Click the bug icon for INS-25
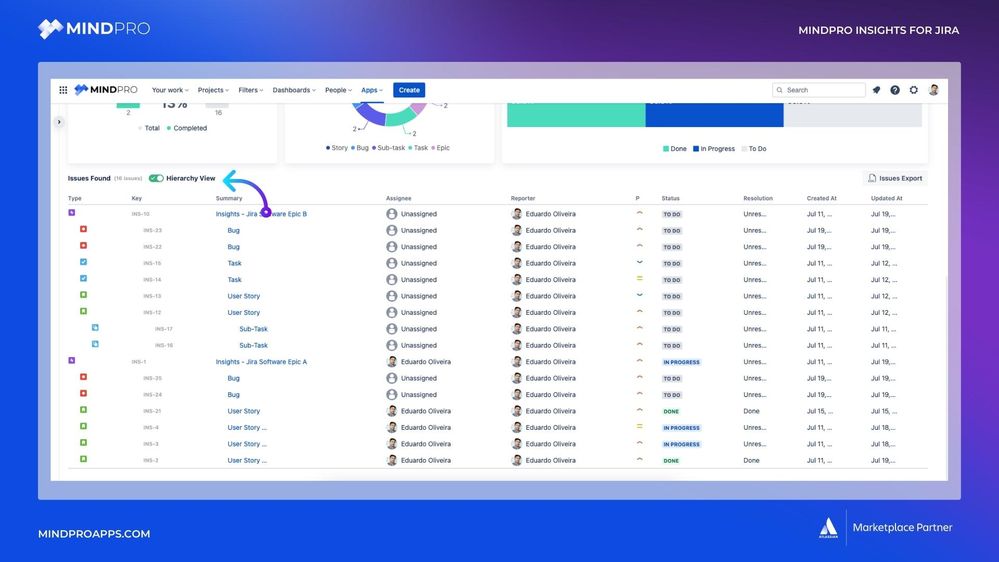 click(x=83, y=377)
